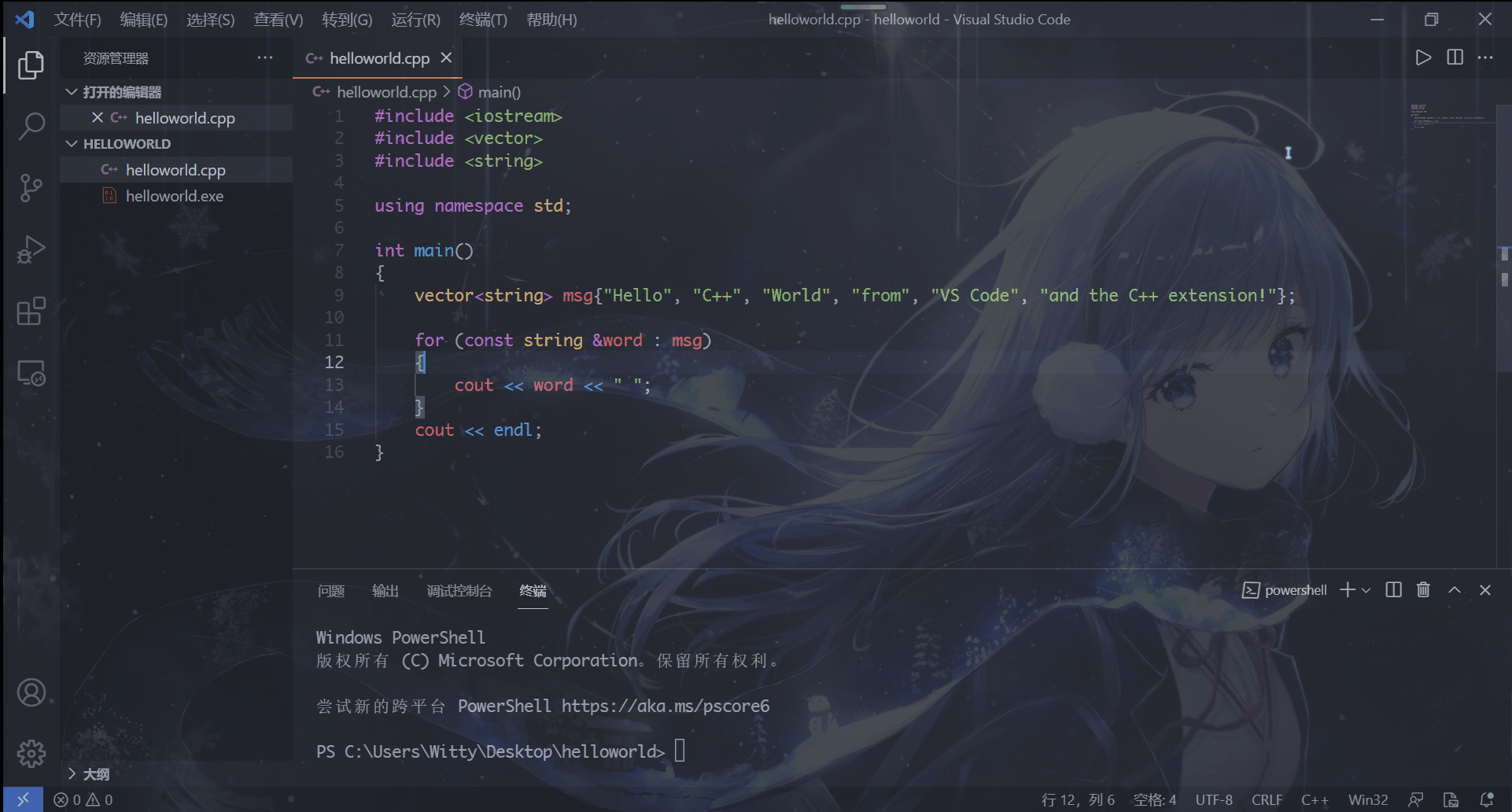Viewport: 1512px width, 812px height.
Task: Kill terminal with trash icon
Action: pos(1423,589)
